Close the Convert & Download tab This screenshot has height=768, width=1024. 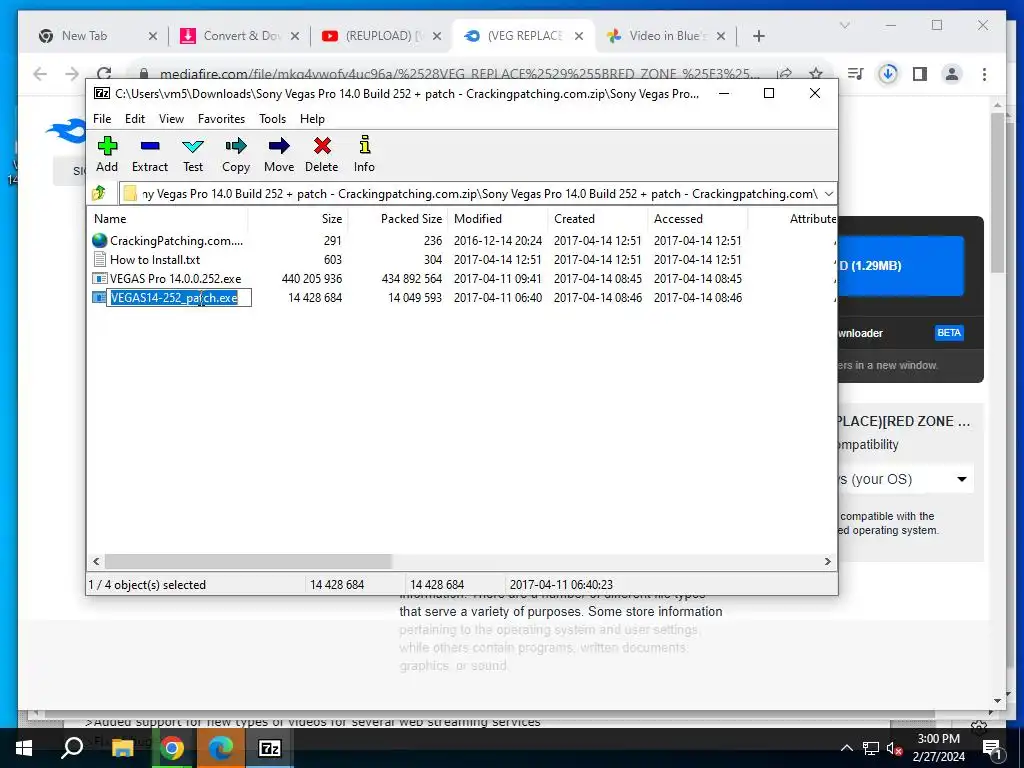[x=295, y=36]
